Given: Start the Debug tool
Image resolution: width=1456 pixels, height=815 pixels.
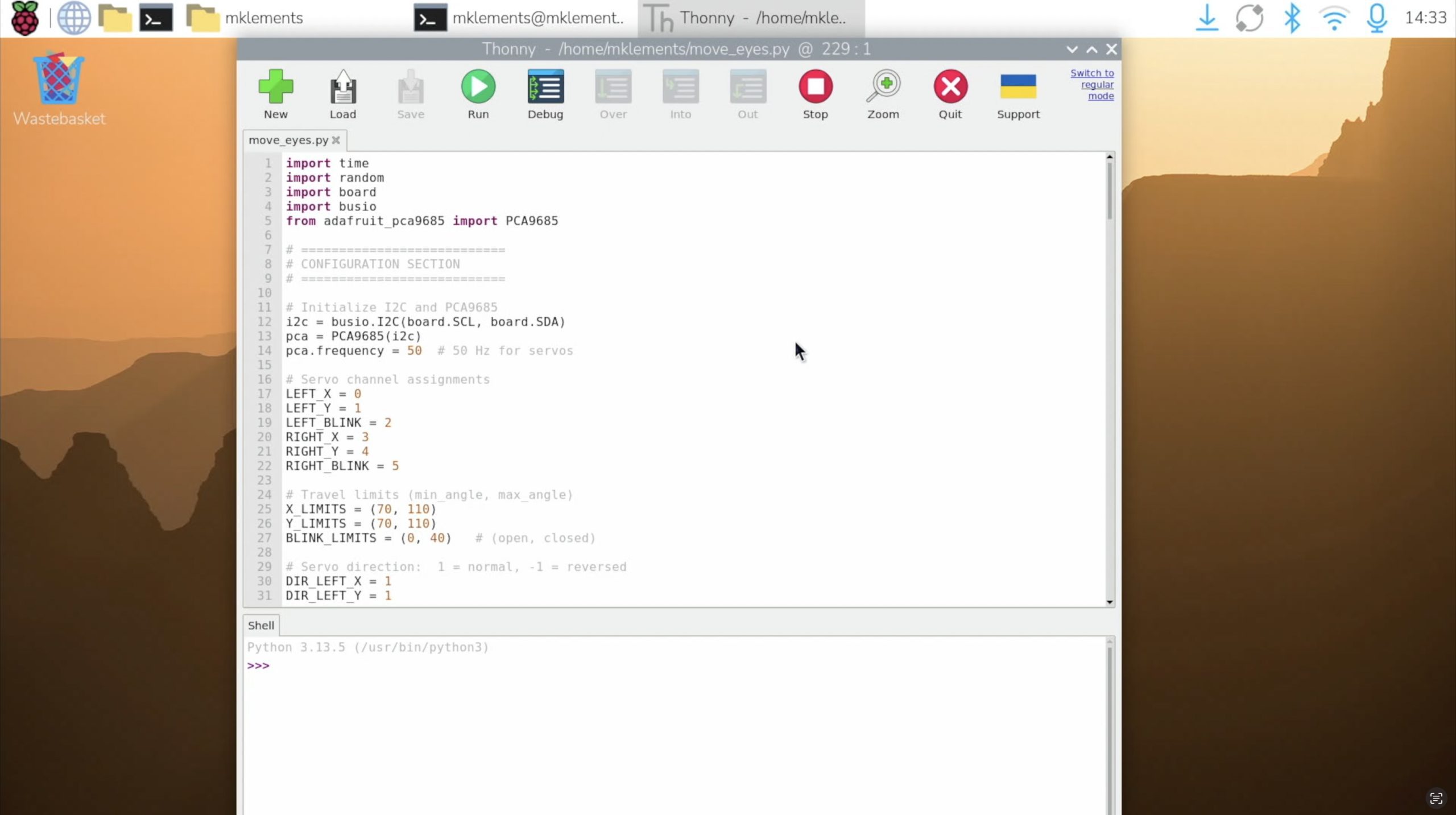Looking at the screenshot, I should tap(545, 87).
